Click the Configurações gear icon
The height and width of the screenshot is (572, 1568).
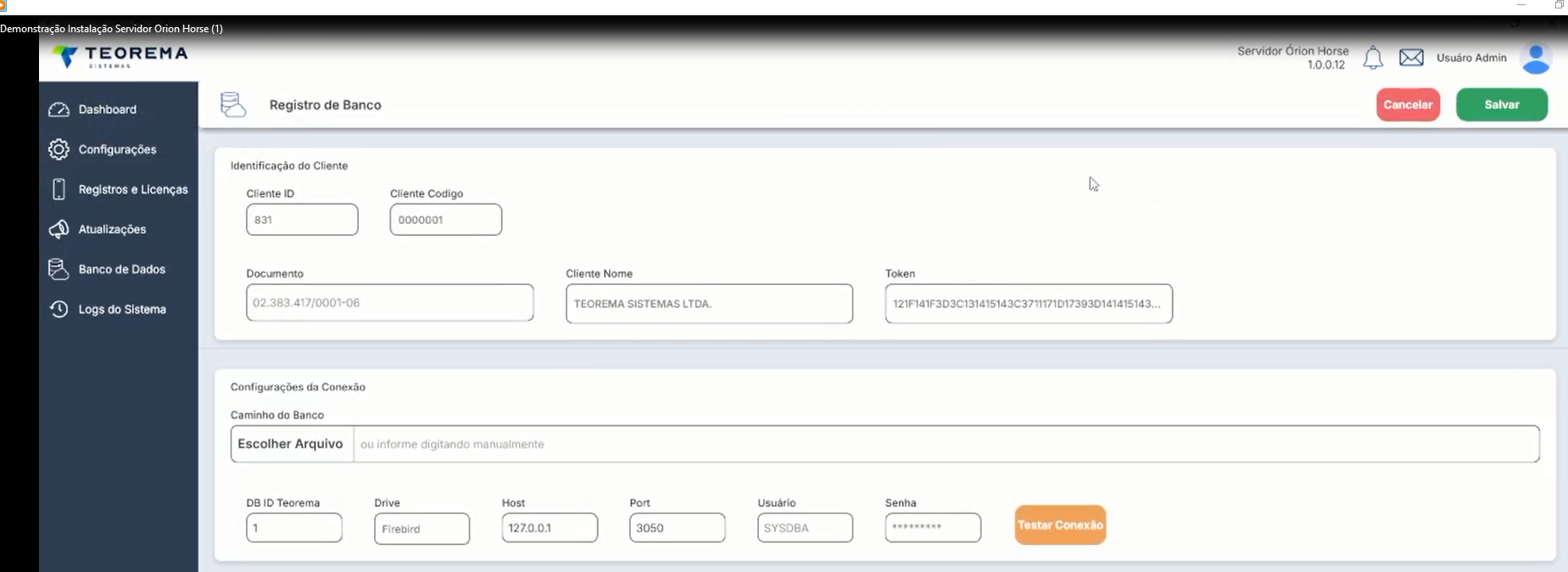59,149
